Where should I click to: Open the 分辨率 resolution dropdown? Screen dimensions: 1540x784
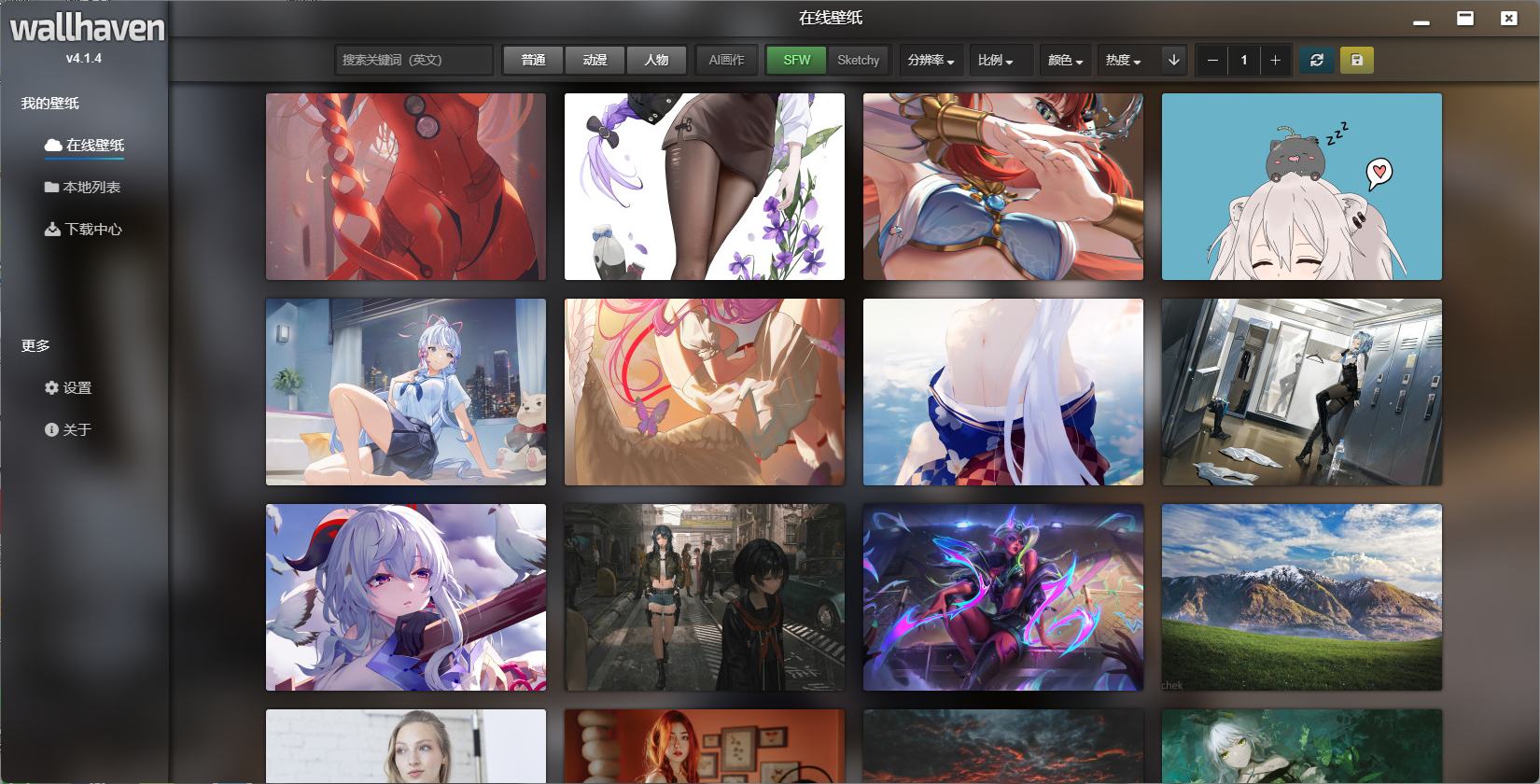(x=931, y=60)
